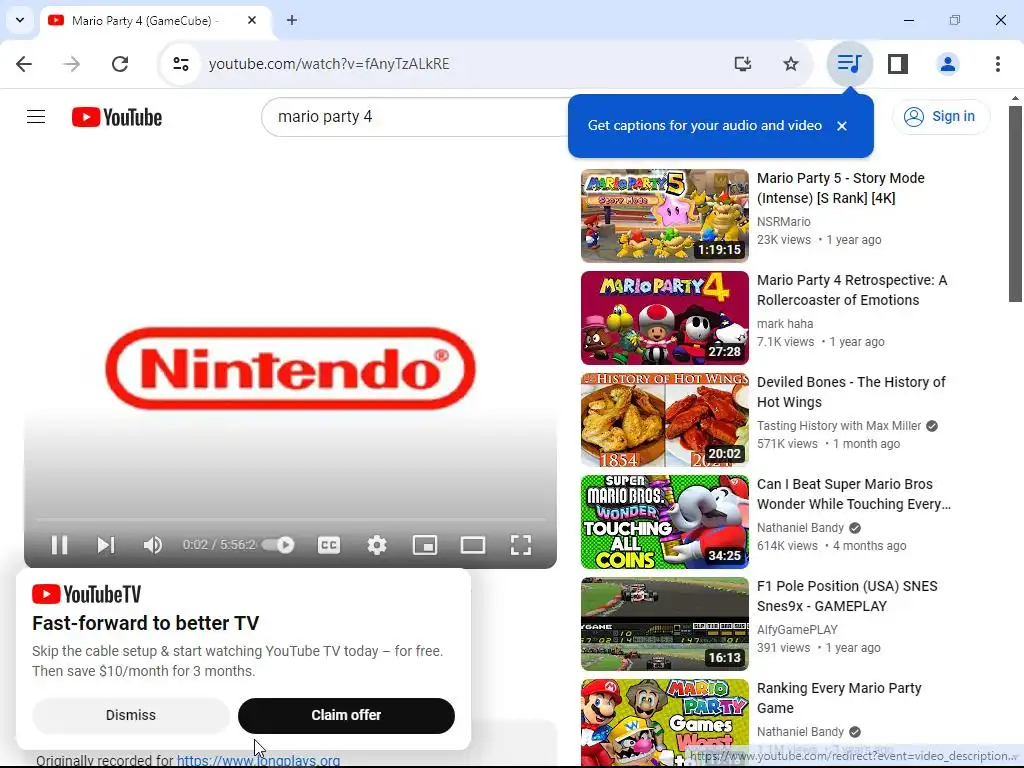Viewport: 1024px width, 768px height.
Task: Mute the video volume
Action: coord(153,545)
